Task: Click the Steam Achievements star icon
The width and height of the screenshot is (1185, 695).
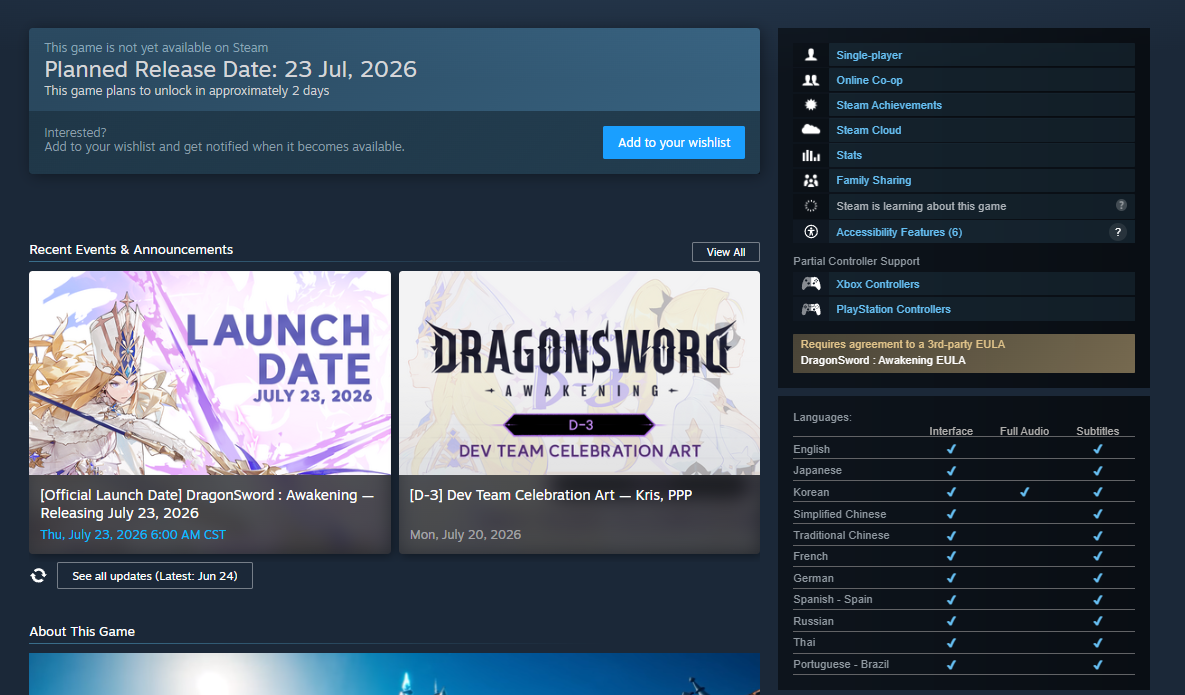Action: pos(811,105)
